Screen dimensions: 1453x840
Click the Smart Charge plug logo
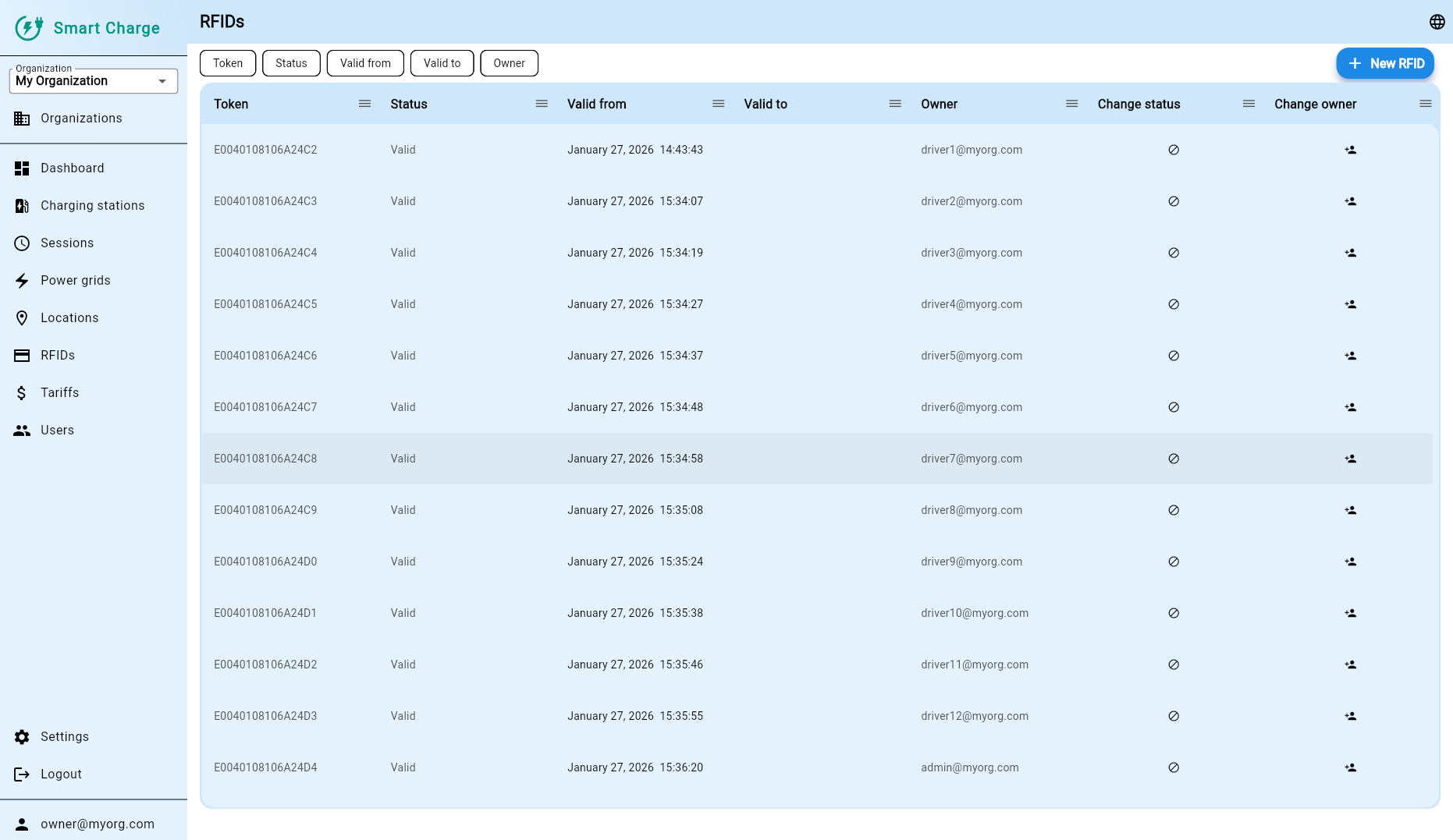28,27
